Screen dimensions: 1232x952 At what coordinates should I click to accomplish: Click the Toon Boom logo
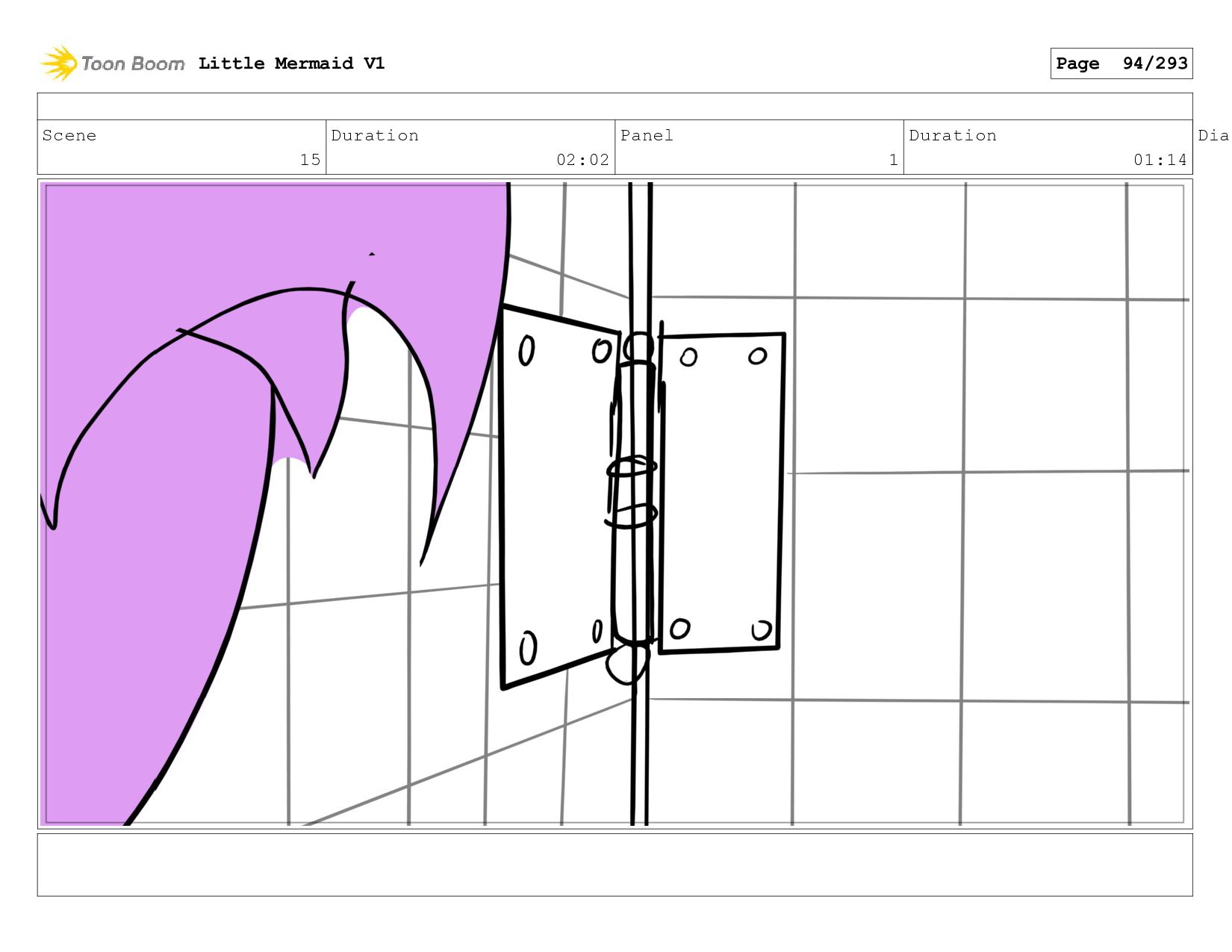tap(112, 63)
